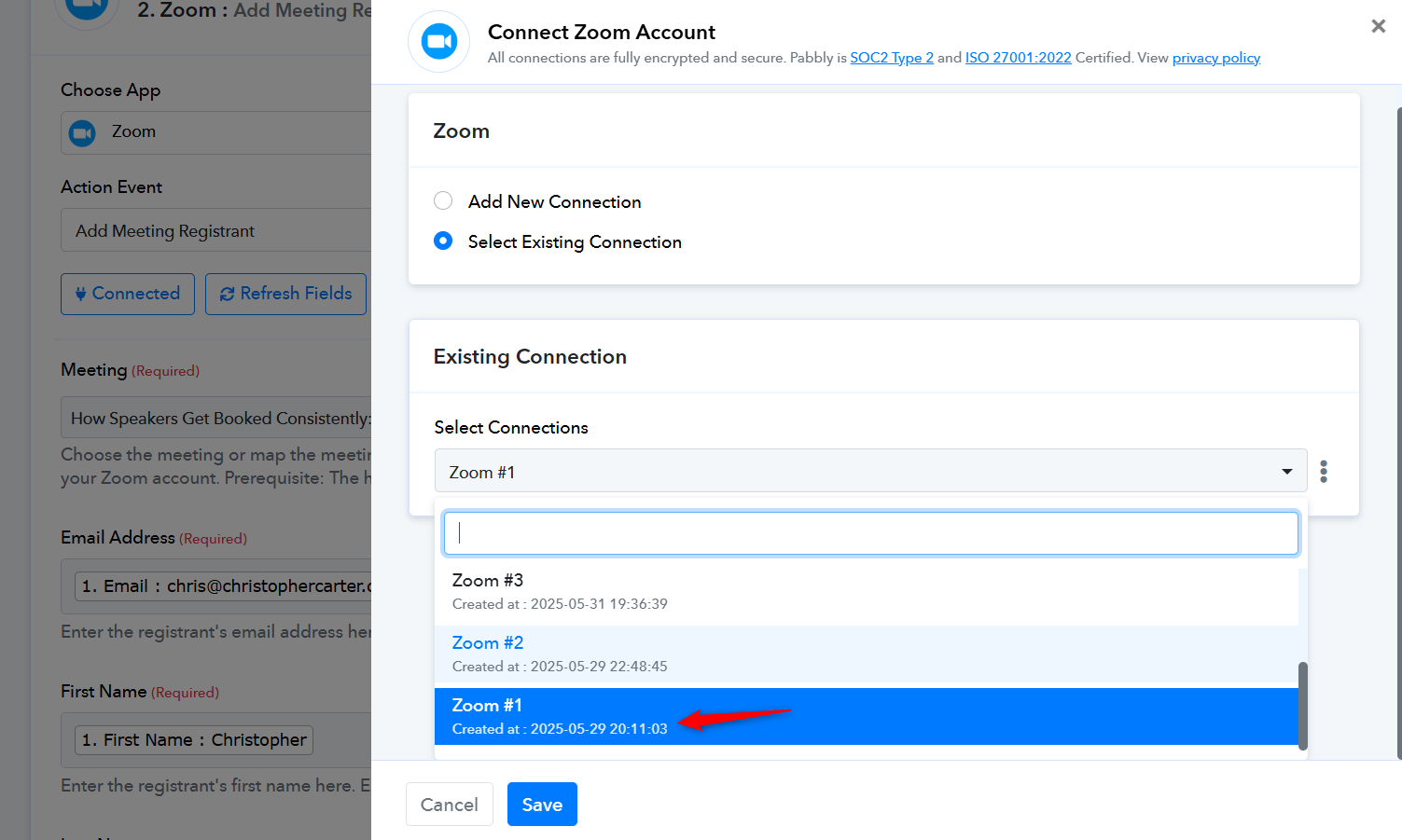Select Add New Connection radio button
1402x840 pixels.
[x=443, y=201]
